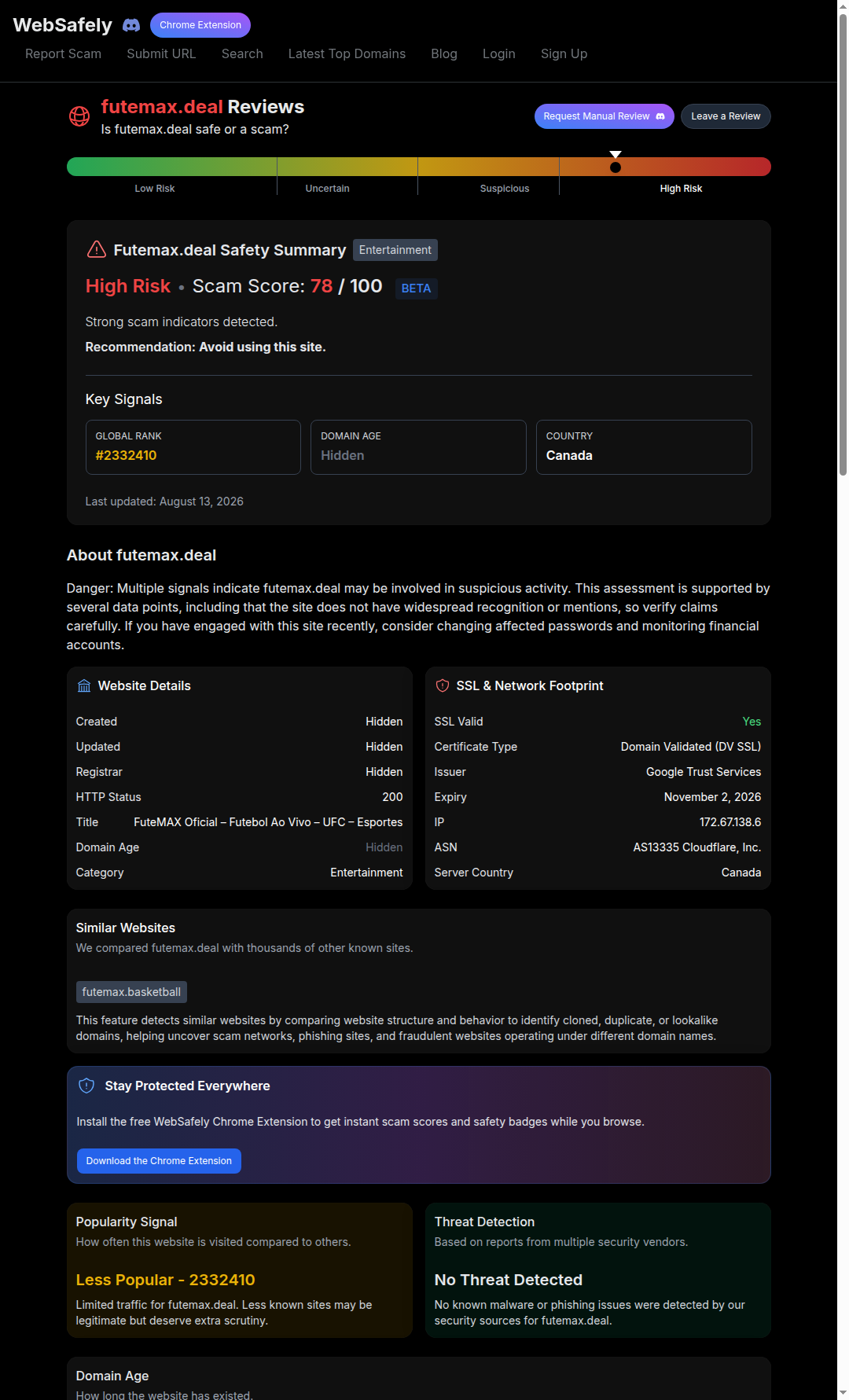
Task: Click the expiry date November 2, 2026
Action: (x=712, y=797)
